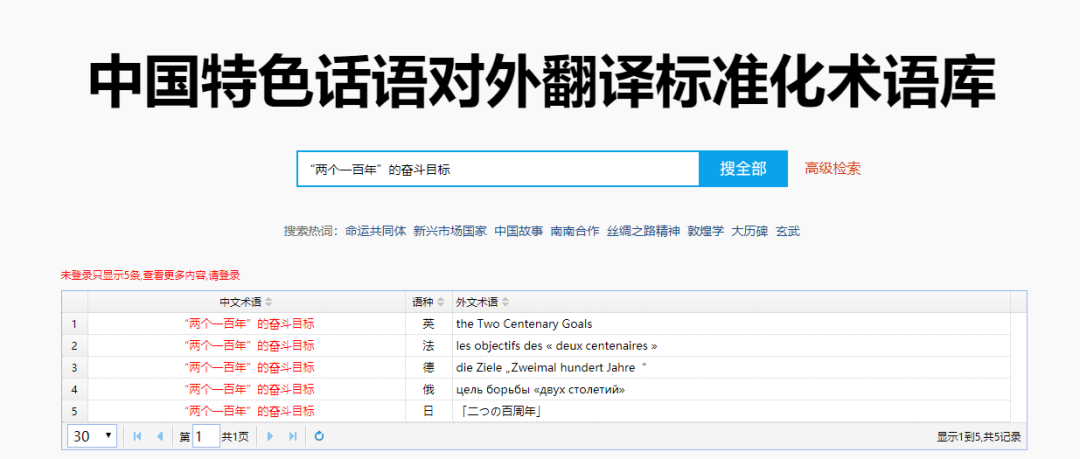Image resolution: width=1080 pixels, height=459 pixels.
Task: Sort by 外文术语 column sort icon
Action: tap(506, 302)
